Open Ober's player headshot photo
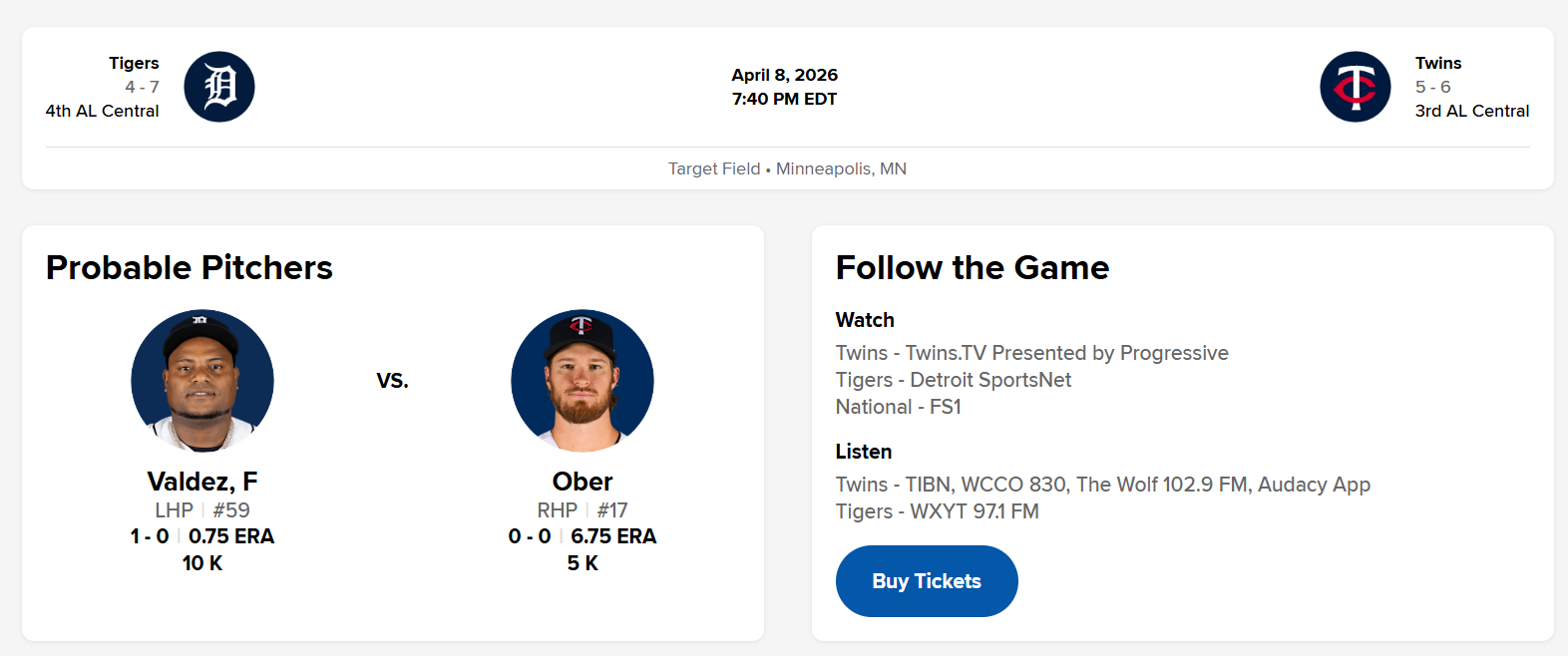The height and width of the screenshot is (656, 1568). click(583, 381)
